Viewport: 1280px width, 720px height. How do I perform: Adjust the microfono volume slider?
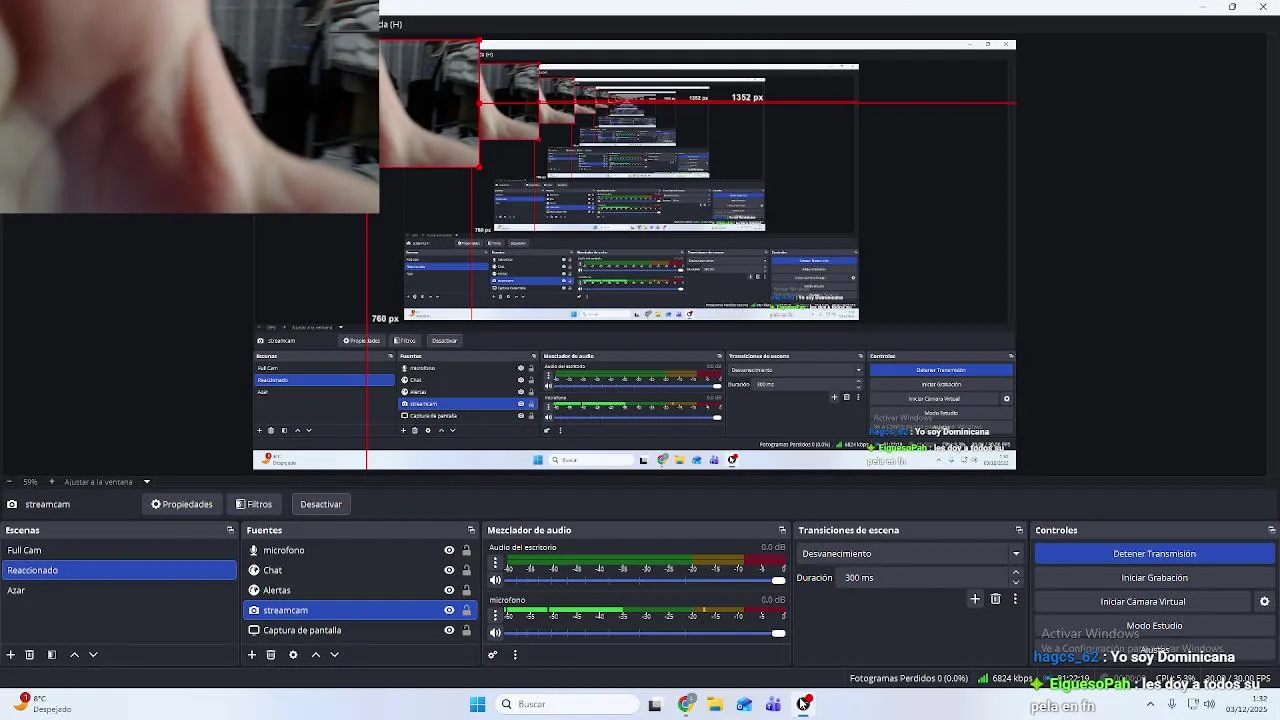click(x=643, y=632)
